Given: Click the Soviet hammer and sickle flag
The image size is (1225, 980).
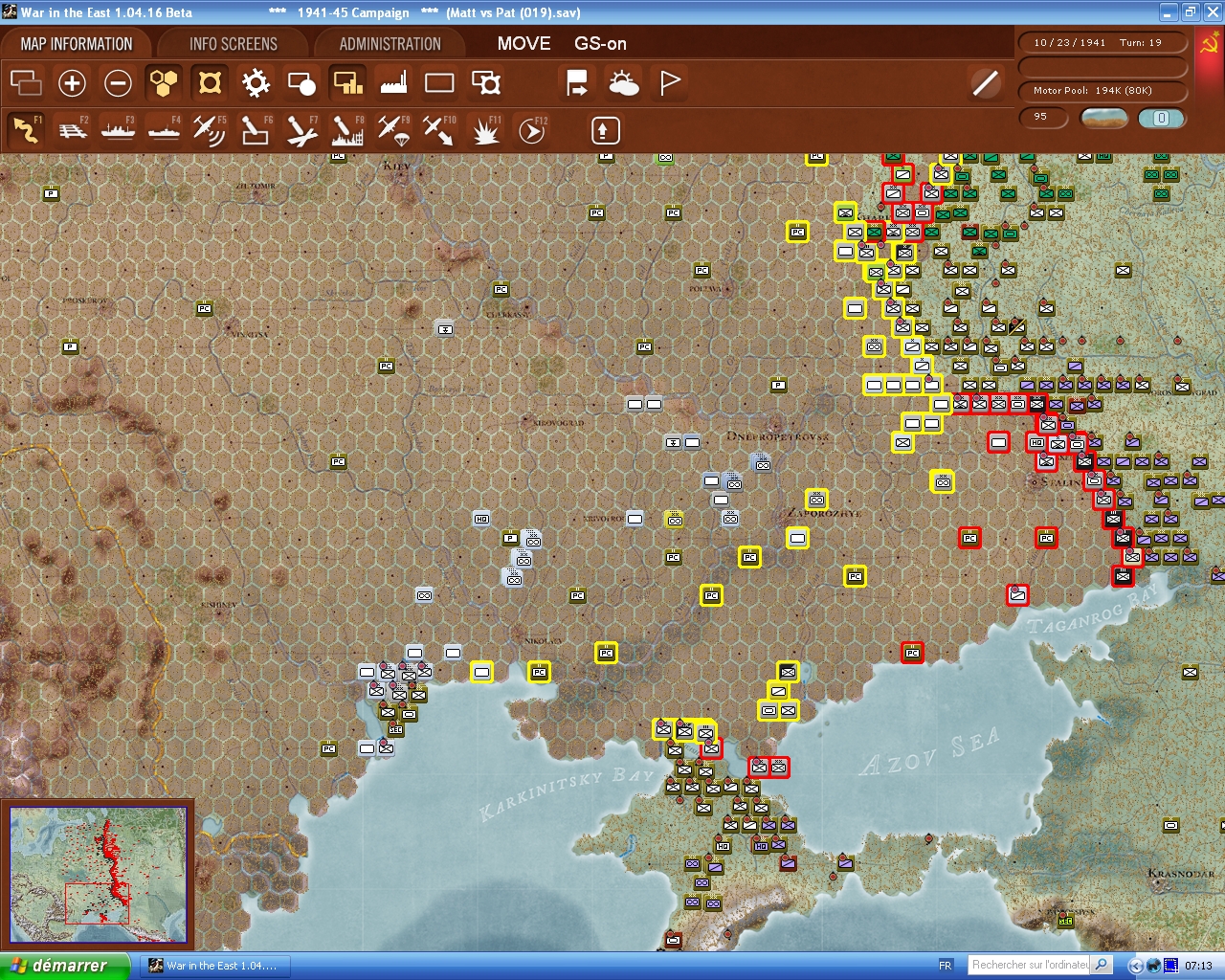Looking at the screenshot, I should (x=1209, y=44).
